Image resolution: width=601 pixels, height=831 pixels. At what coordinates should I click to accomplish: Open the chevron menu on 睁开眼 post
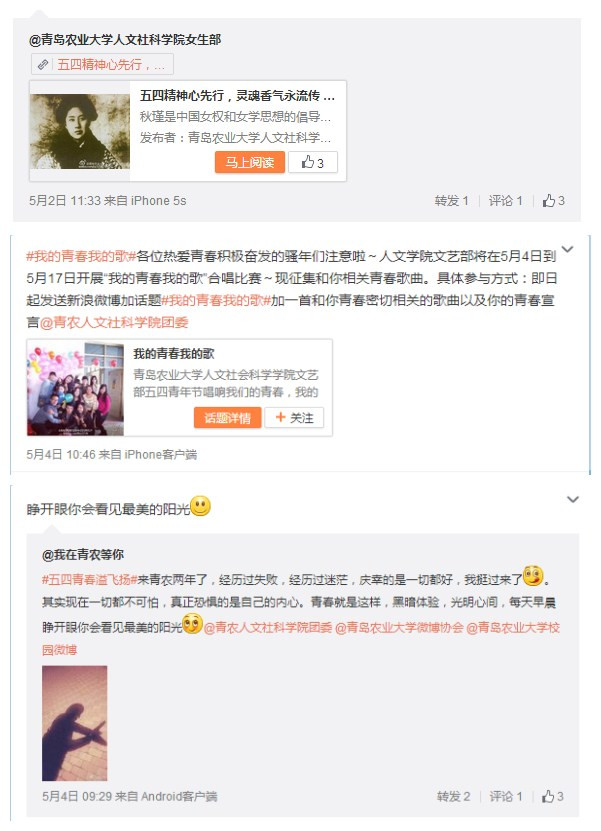[573, 499]
